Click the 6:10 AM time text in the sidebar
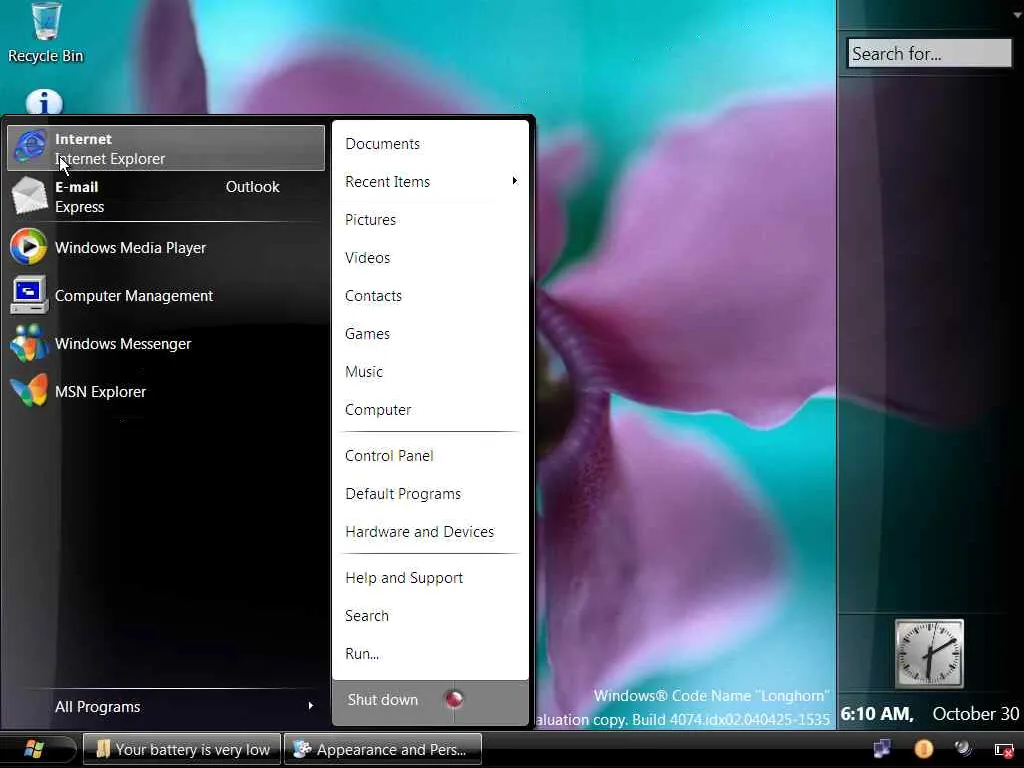 tap(876, 714)
